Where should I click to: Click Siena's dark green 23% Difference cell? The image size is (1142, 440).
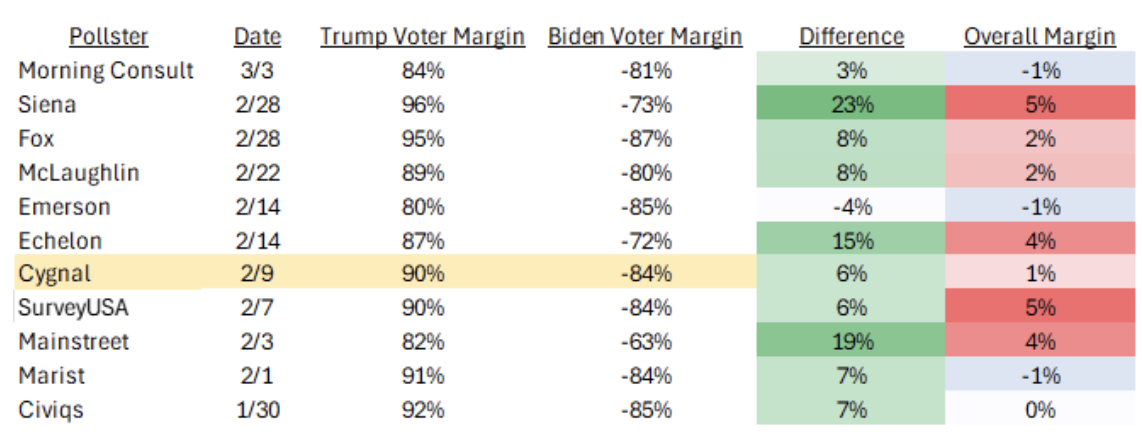(851, 105)
